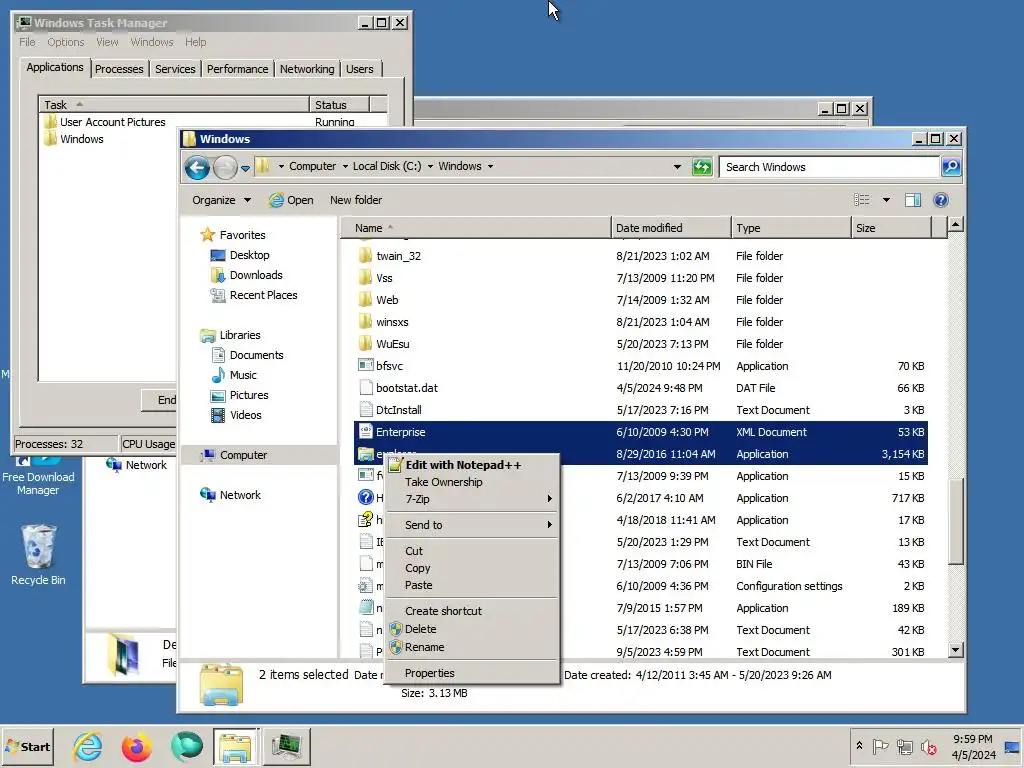Viewport: 1024px width, 768px height.
Task: Open Documents library in navigation pane
Action: pos(256,355)
